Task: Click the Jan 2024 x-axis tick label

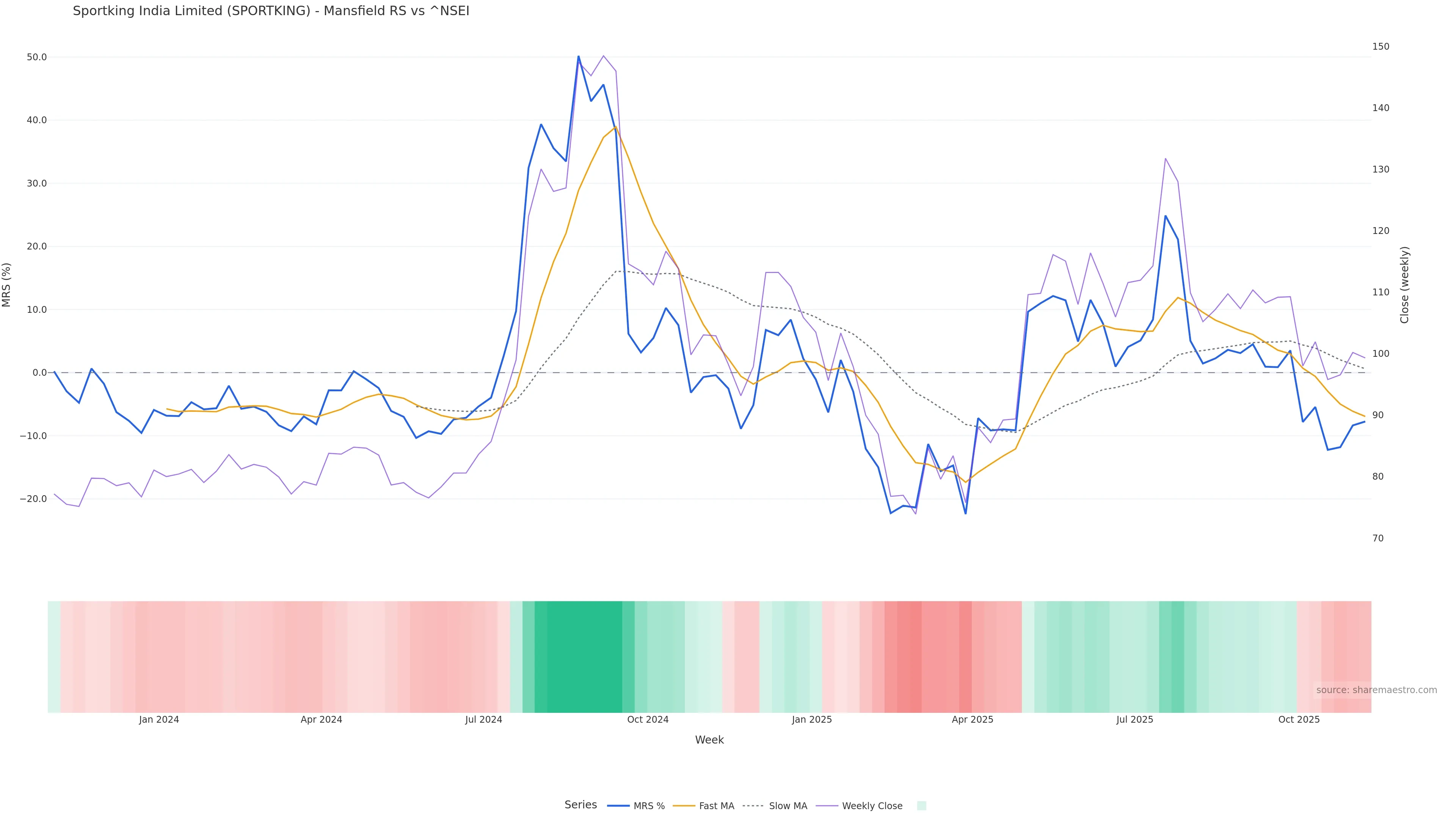Action: 159,720
